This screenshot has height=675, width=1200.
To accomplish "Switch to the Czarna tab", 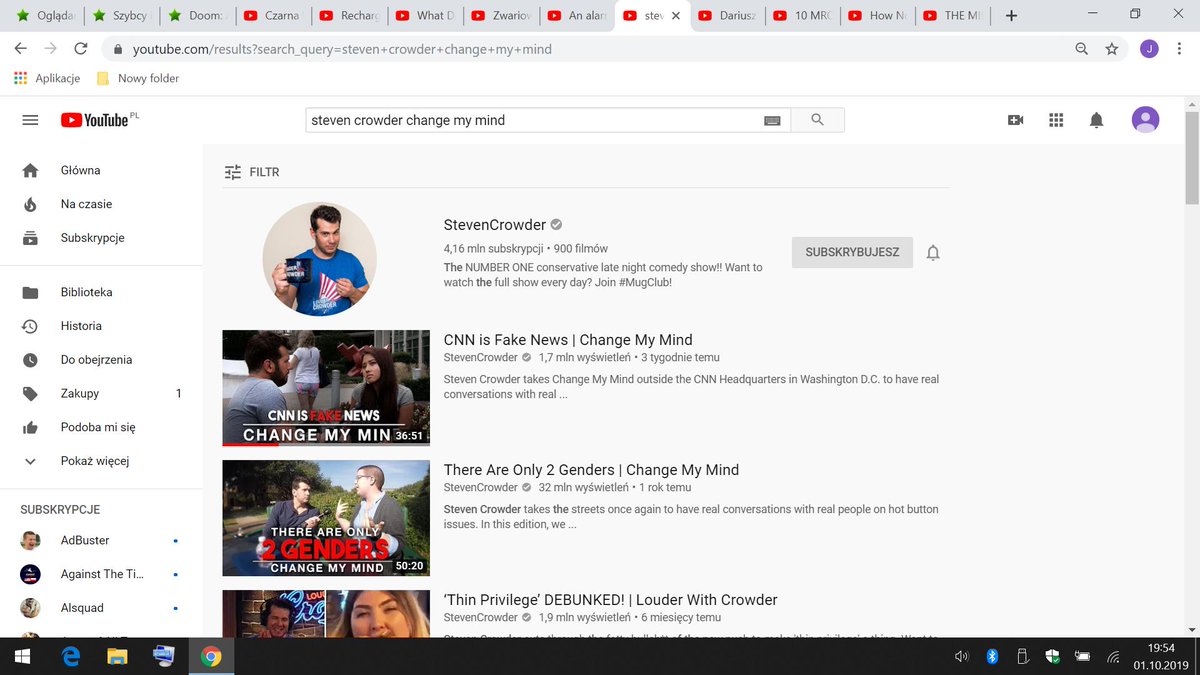I will coord(273,15).
